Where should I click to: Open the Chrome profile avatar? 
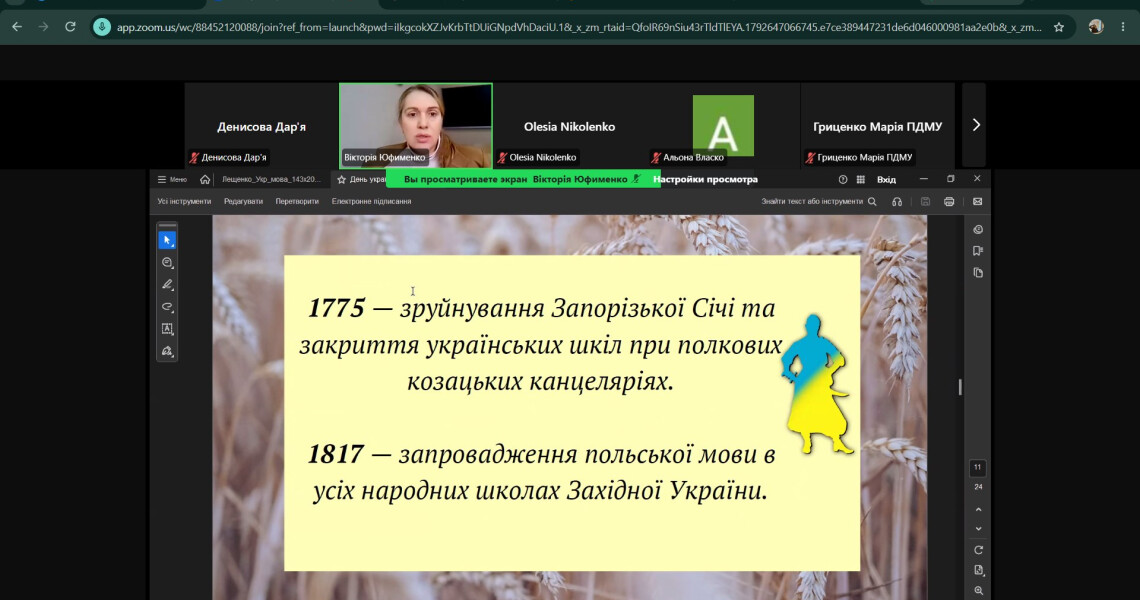pos(1096,27)
